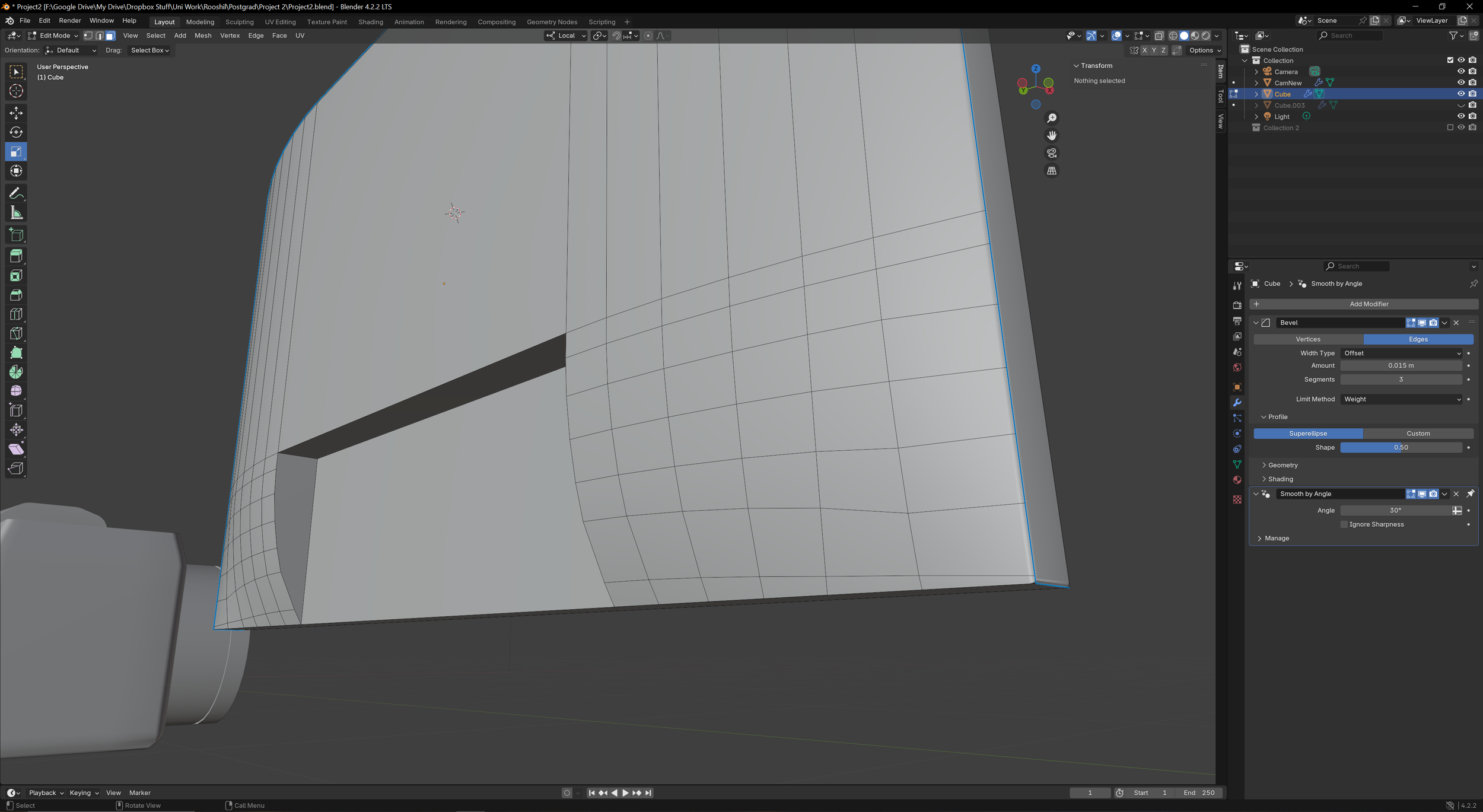
Task: Switch to vertex select mode
Action: [x=88, y=36]
